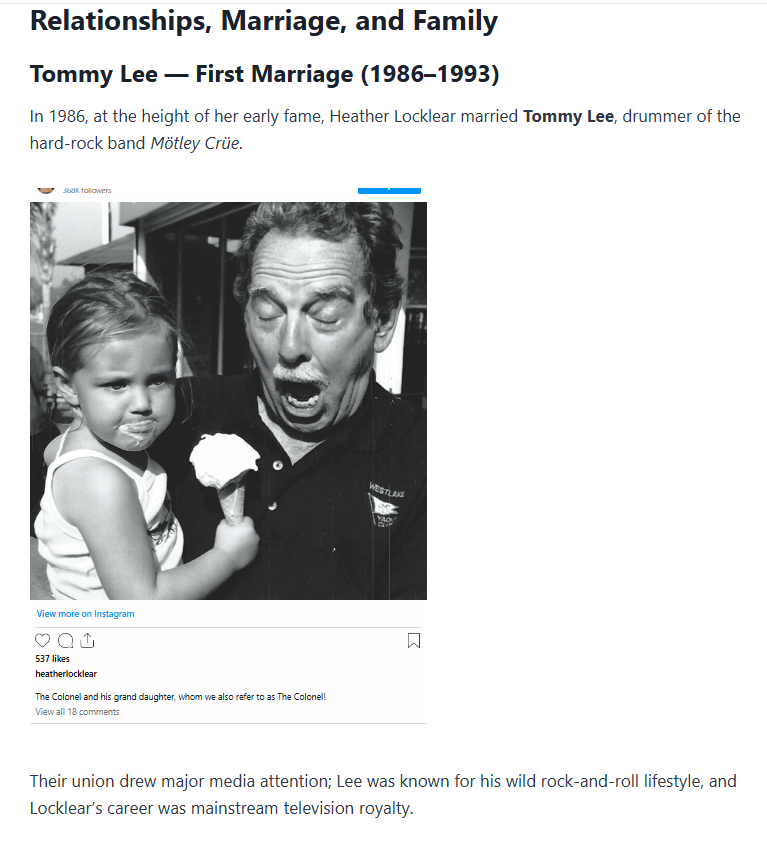The width and height of the screenshot is (767, 855).
Task: Select the "Tommy Lee — First Marriage (1986–1993)" subheading
Action: click(x=264, y=74)
